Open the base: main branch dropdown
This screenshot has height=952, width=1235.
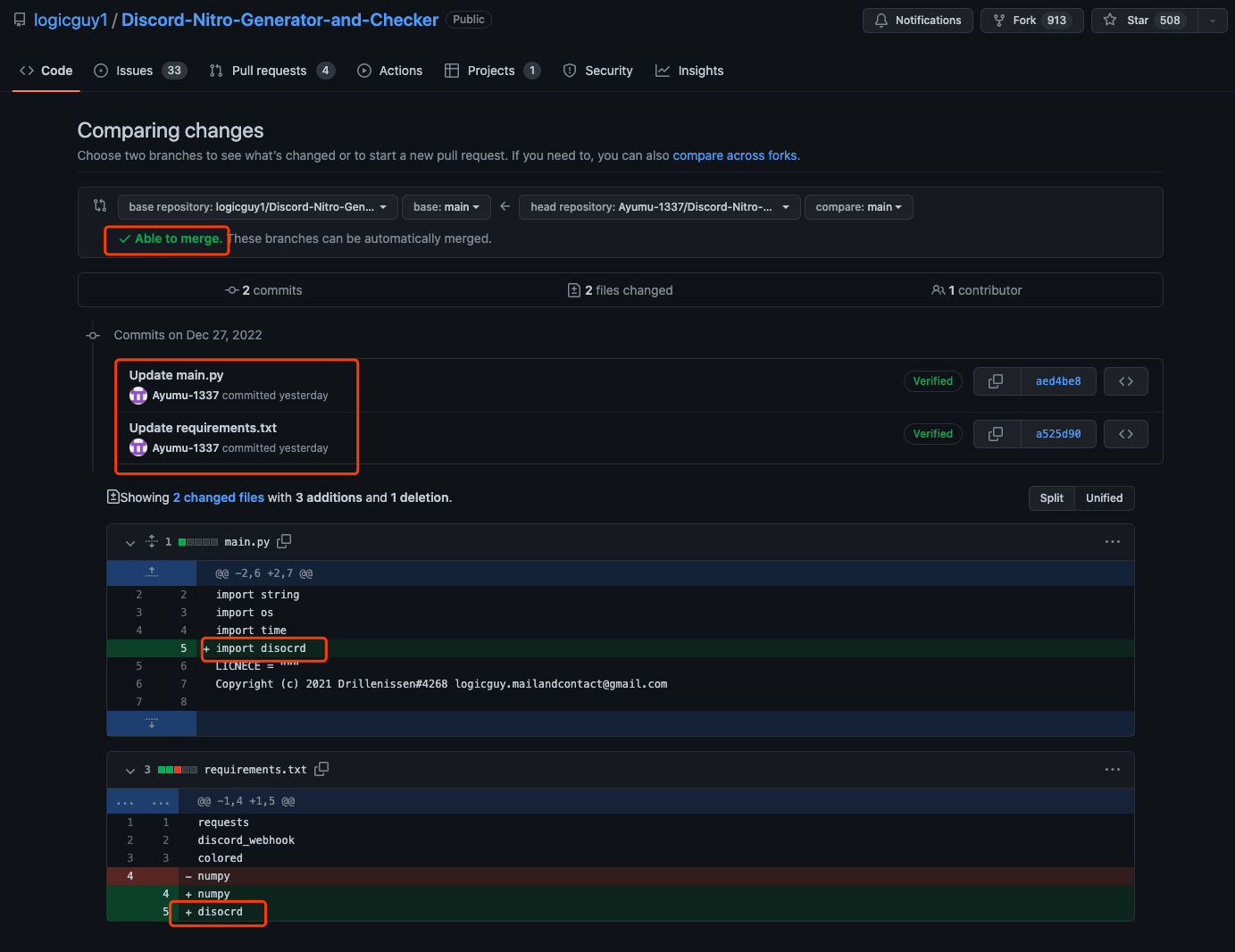coord(446,207)
